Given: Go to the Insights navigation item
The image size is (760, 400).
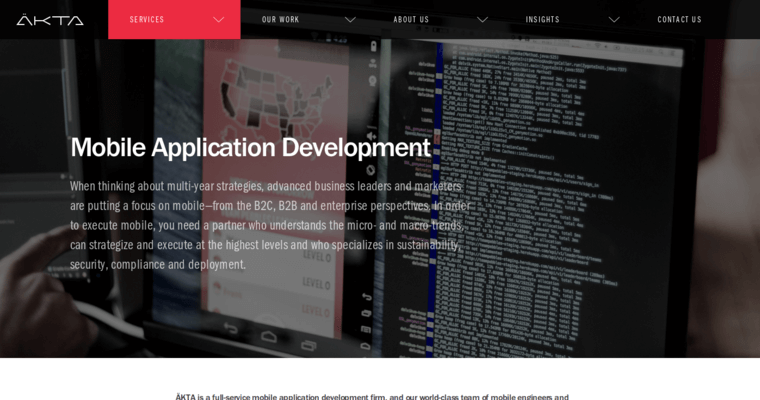Looking at the screenshot, I should pyautogui.click(x=543, y=20).
